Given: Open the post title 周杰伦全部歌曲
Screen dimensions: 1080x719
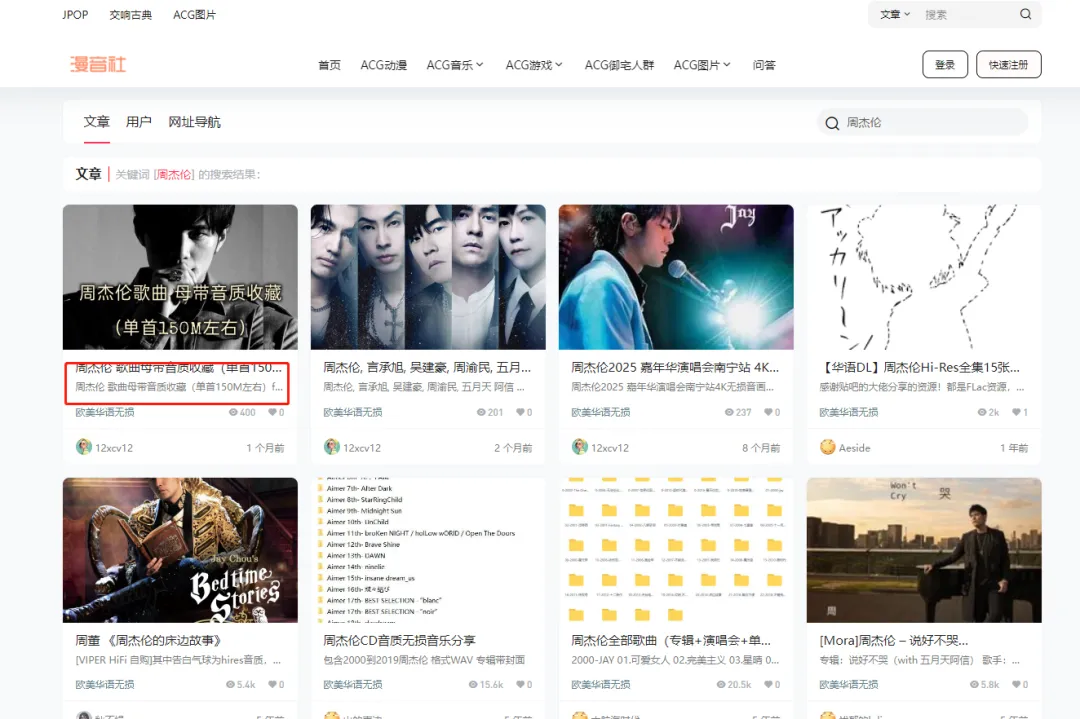Looking at the screenshot, I should point(671,640).
